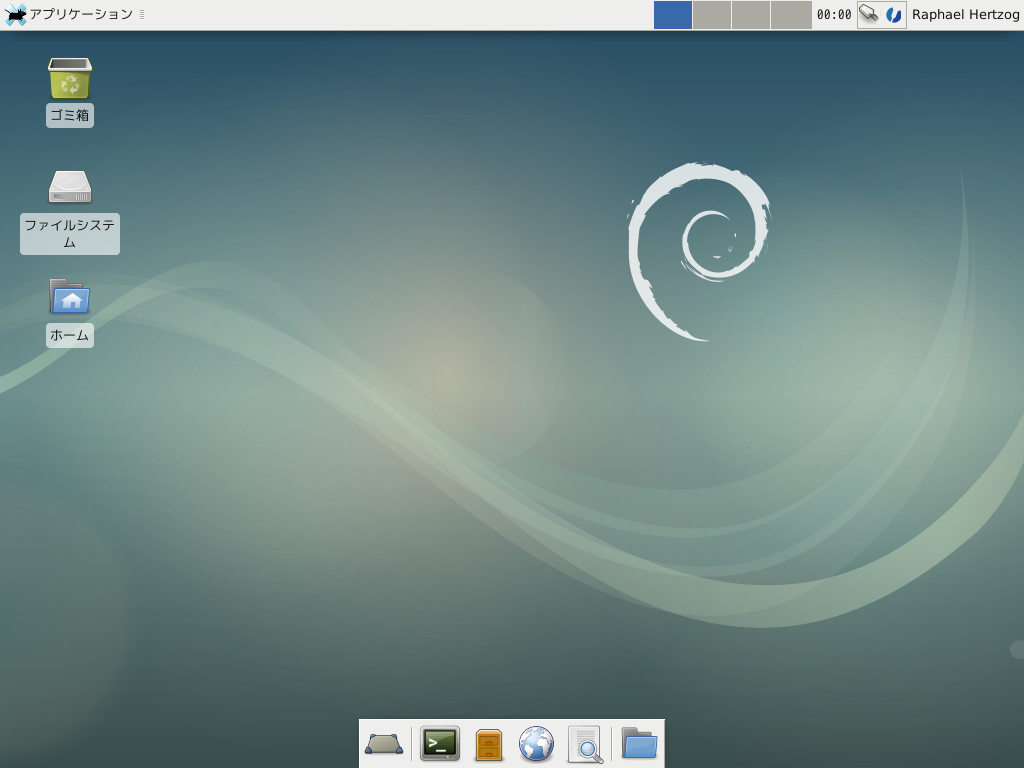Expand the clock showing 00:00
Image resolution: width=1024 pixels, height=768 pixels.
[834, 14]
